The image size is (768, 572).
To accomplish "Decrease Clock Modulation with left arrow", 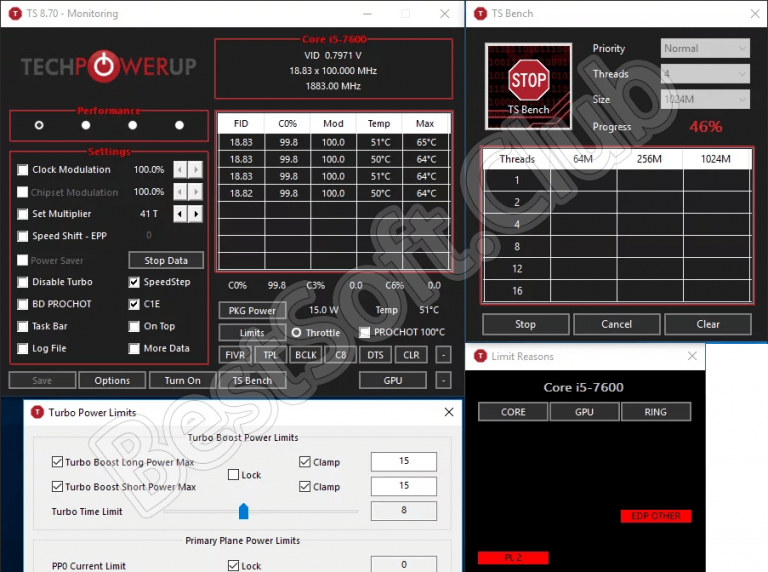I will coord(180,169).
